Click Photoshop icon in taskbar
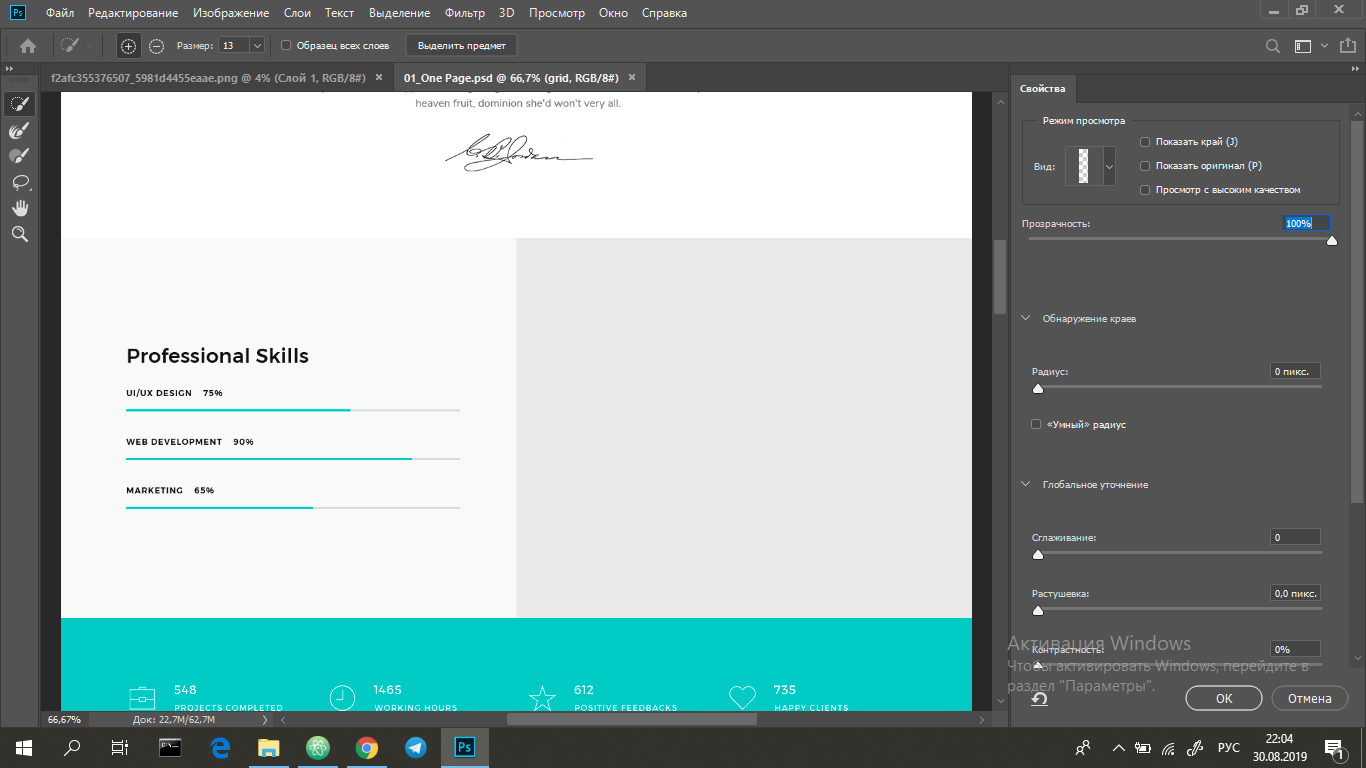Screen dimensions: 1366x768 tap(465, 747)
